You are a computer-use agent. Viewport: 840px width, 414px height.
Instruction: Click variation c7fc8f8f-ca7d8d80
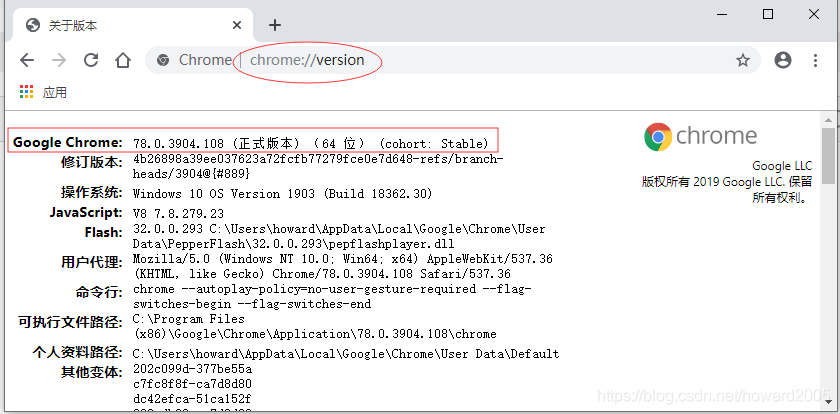pyautogui.click(x=192, y=385)
